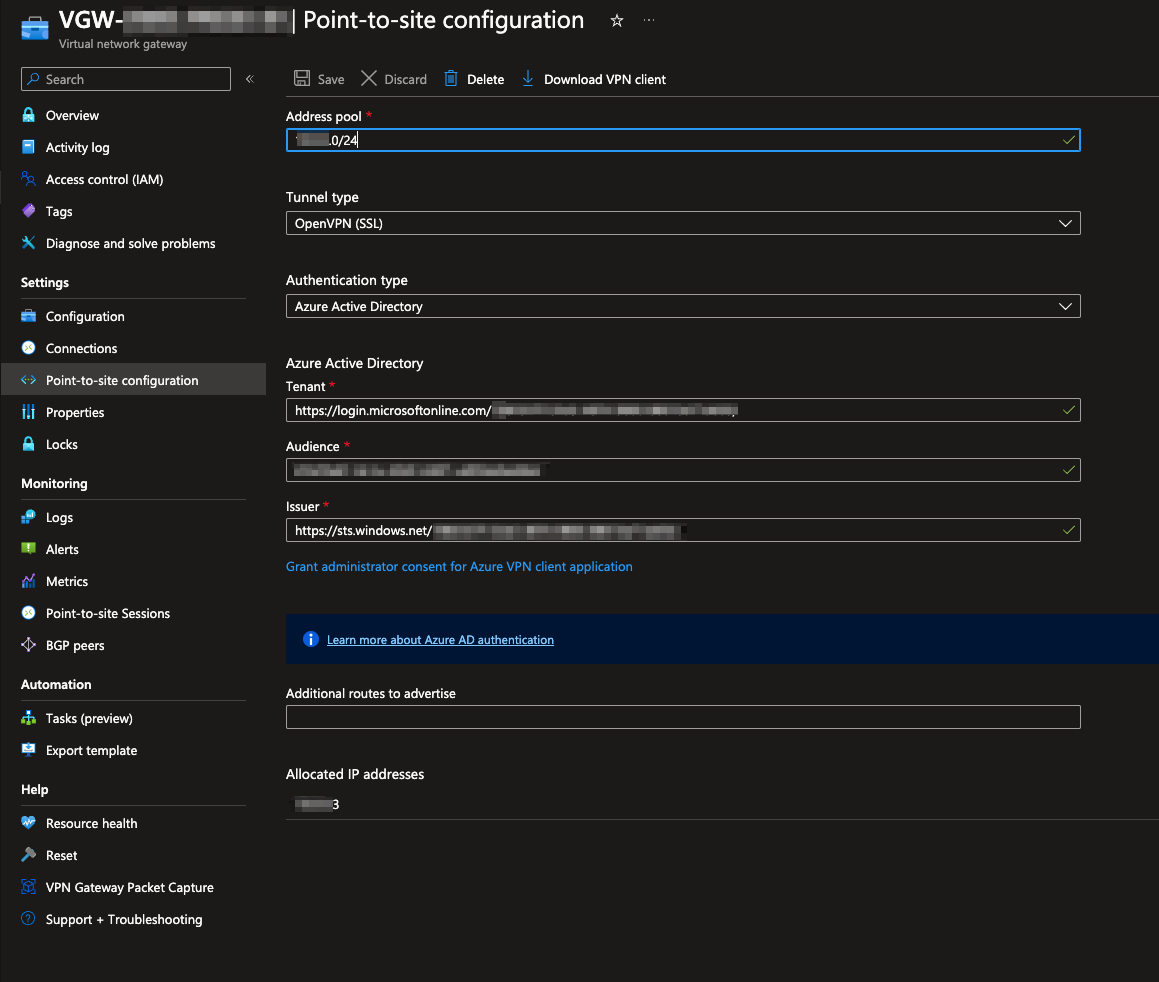
Task: Click the Locks padlock icon
Action: pyautogui.click(x=28, y=443)
